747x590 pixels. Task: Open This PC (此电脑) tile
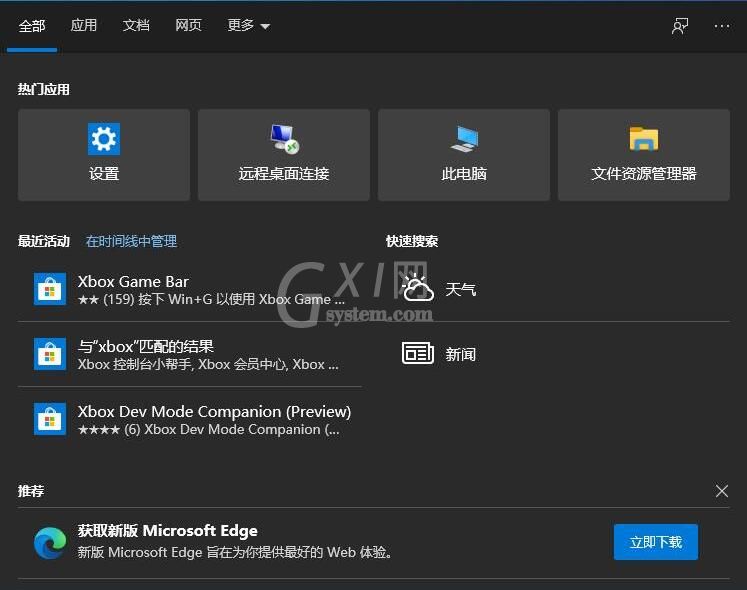pyautogui.click(x=464, y=155)
